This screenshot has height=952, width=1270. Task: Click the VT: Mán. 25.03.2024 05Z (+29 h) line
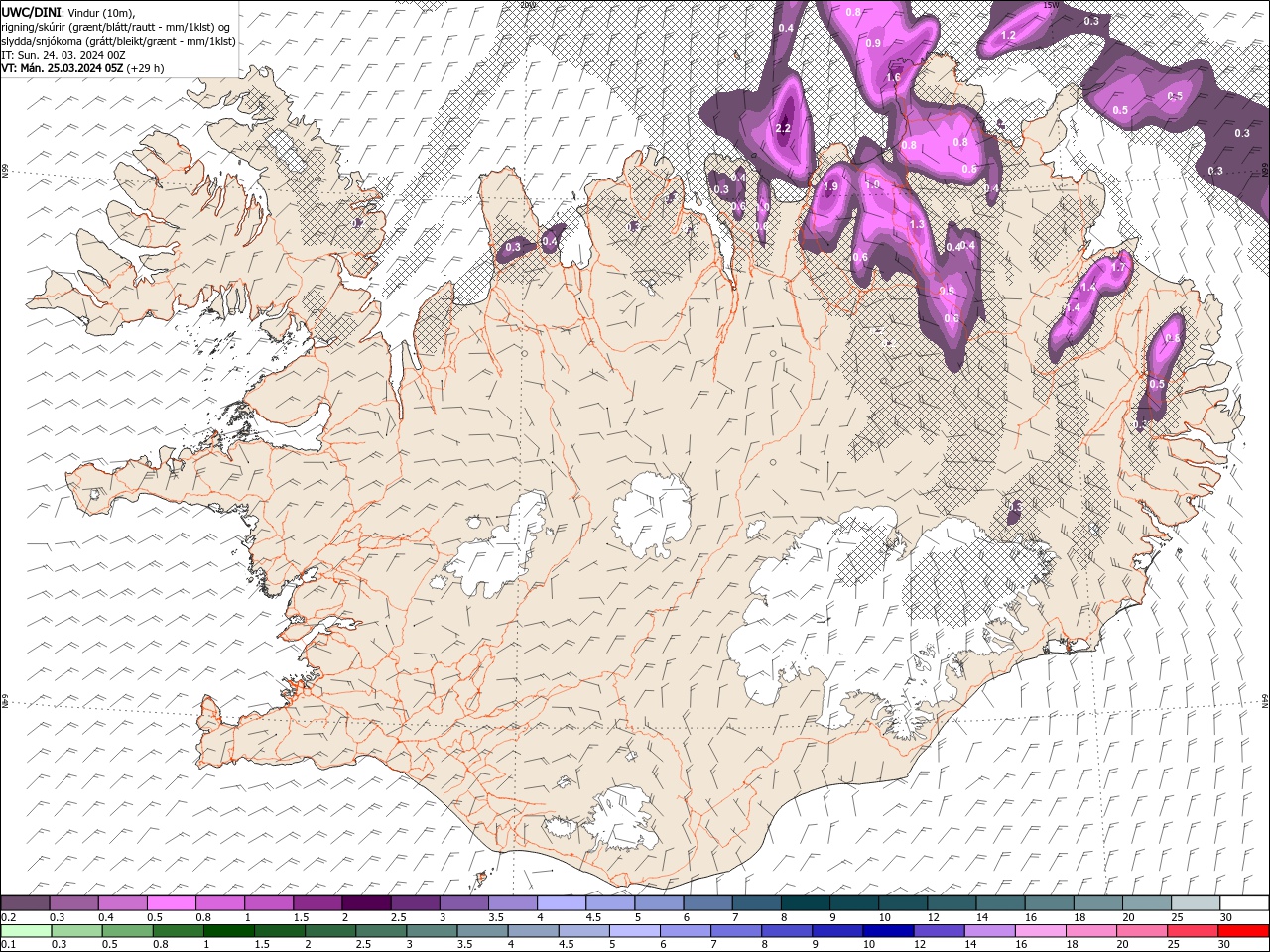pyautogui.click(x=82, y=68)
